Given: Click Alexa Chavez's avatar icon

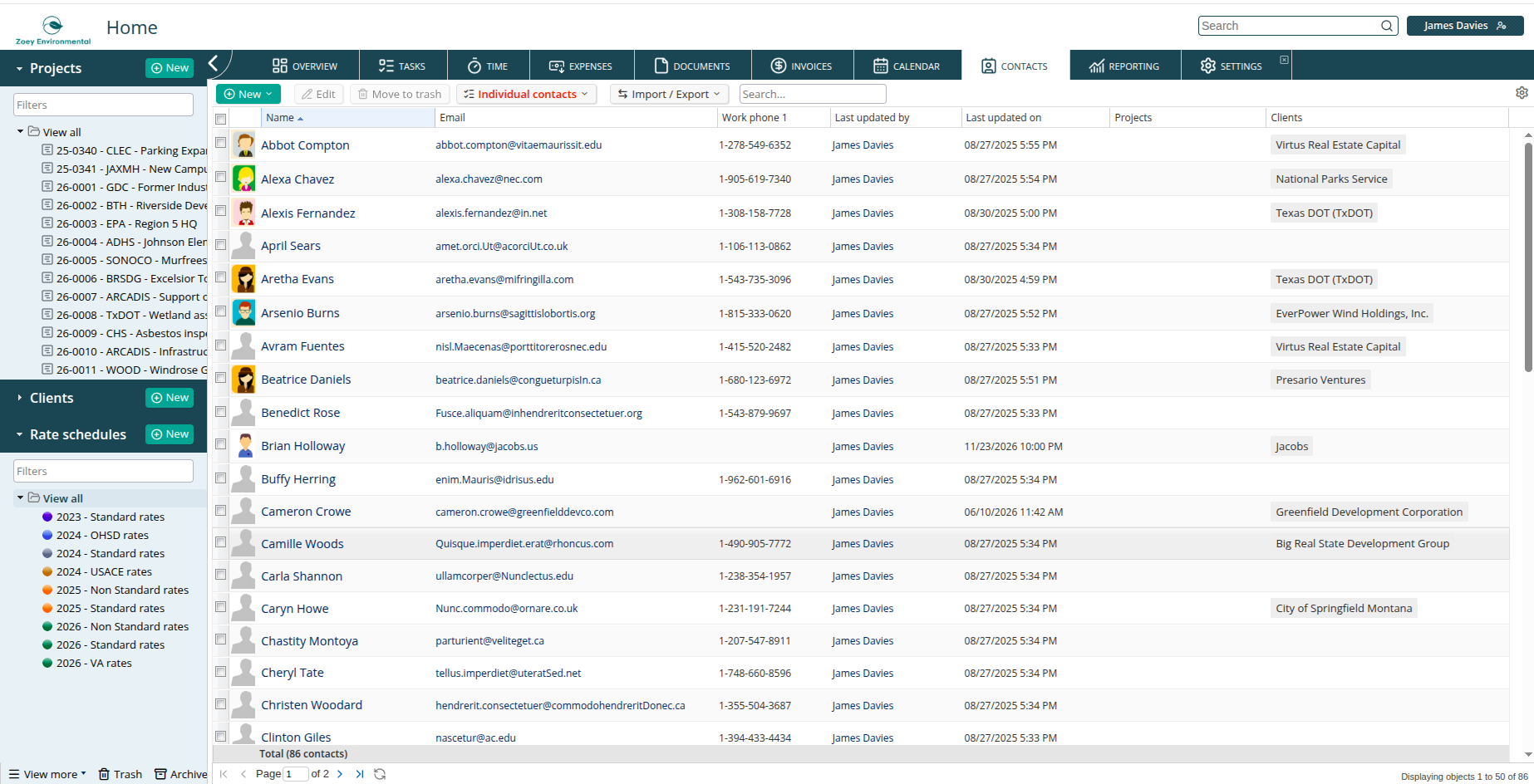Looking at the screenshot, I should [x=243, y=179].
